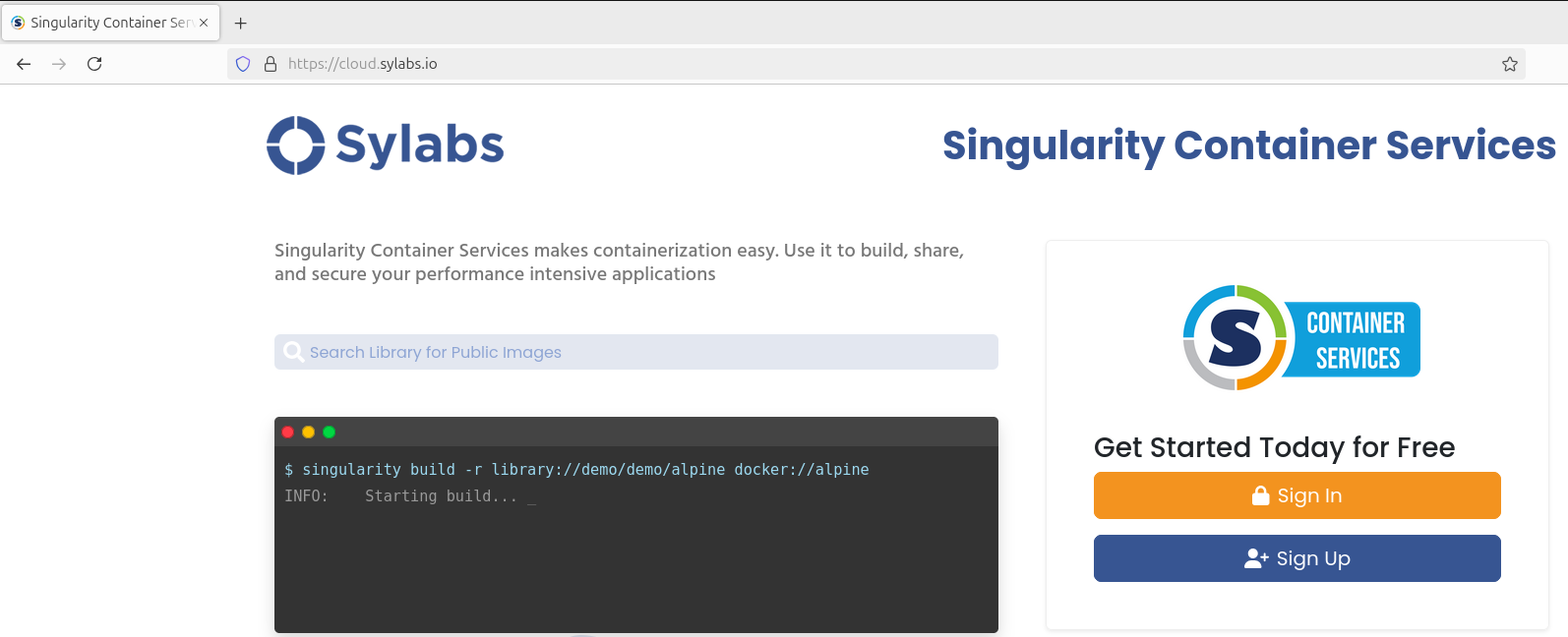The width and height of the screenshot is (1568, 637).
Task: Click the Container Services logo image
Action: (x=1300, y=338)
